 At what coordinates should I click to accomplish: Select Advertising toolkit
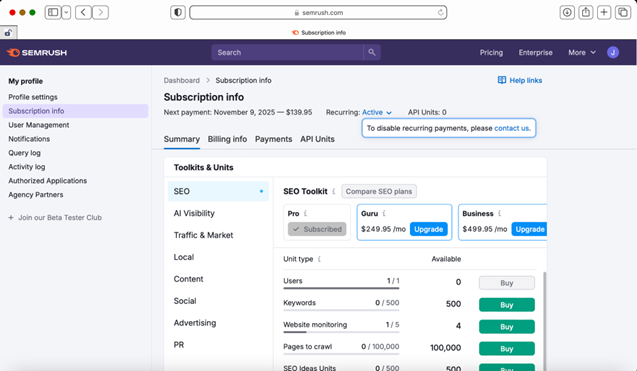coord(218,323)
